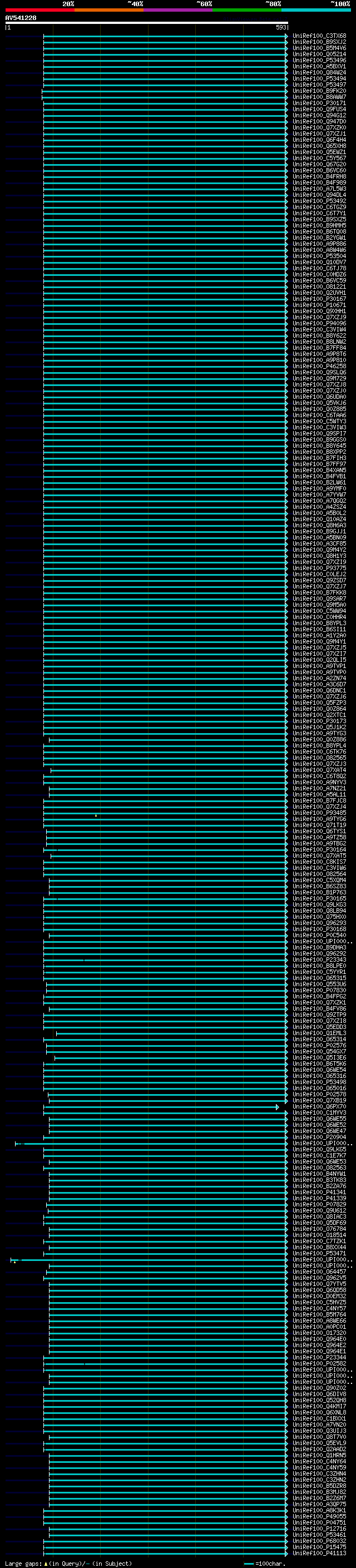
Task: Select the hit label UniRef100_P93485
Action: [x=319, y=813]
